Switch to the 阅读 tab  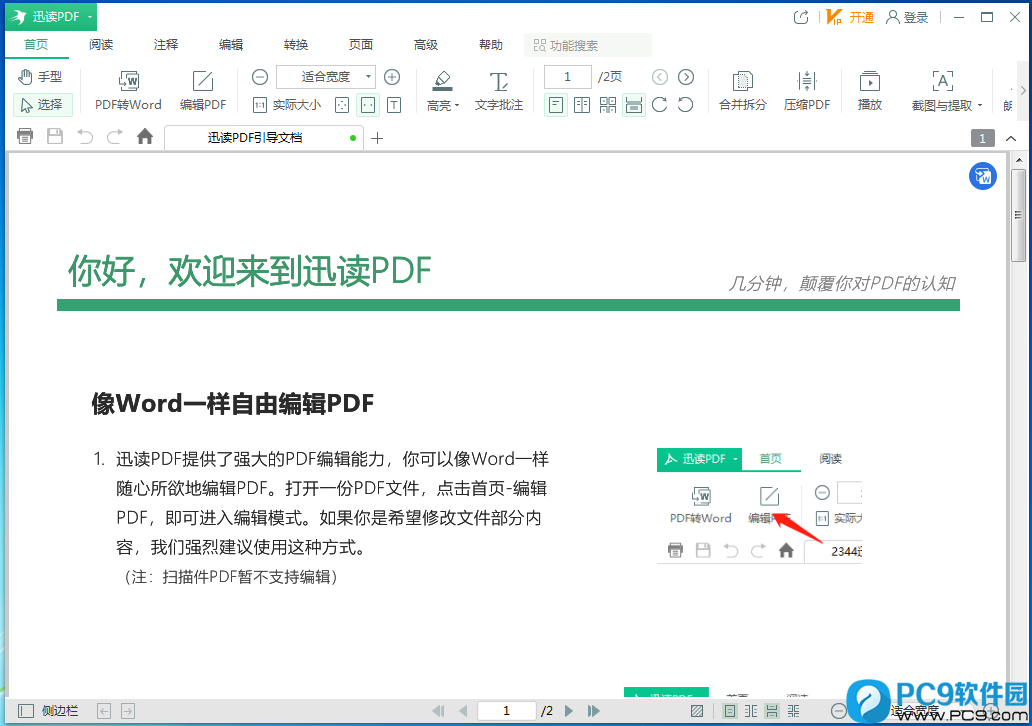(x=101, y=45)
